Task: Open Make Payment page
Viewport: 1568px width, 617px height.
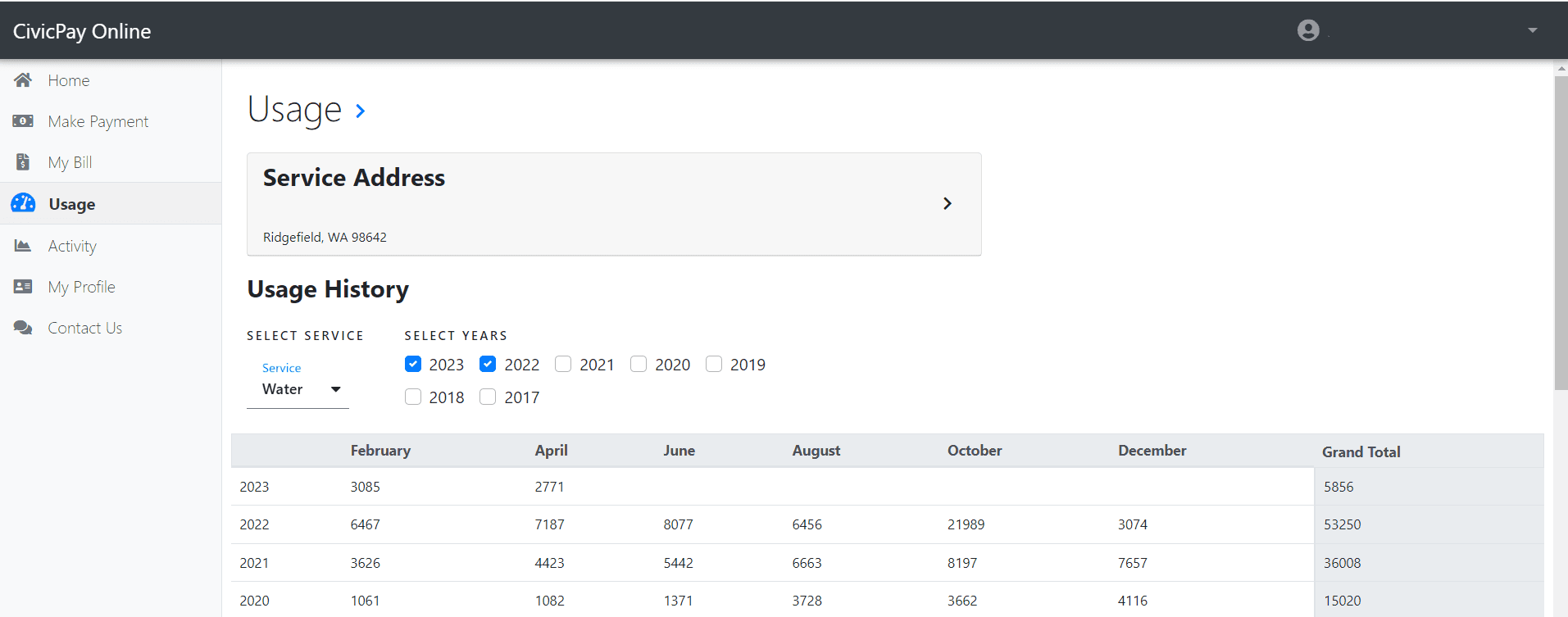Action: 111,120
